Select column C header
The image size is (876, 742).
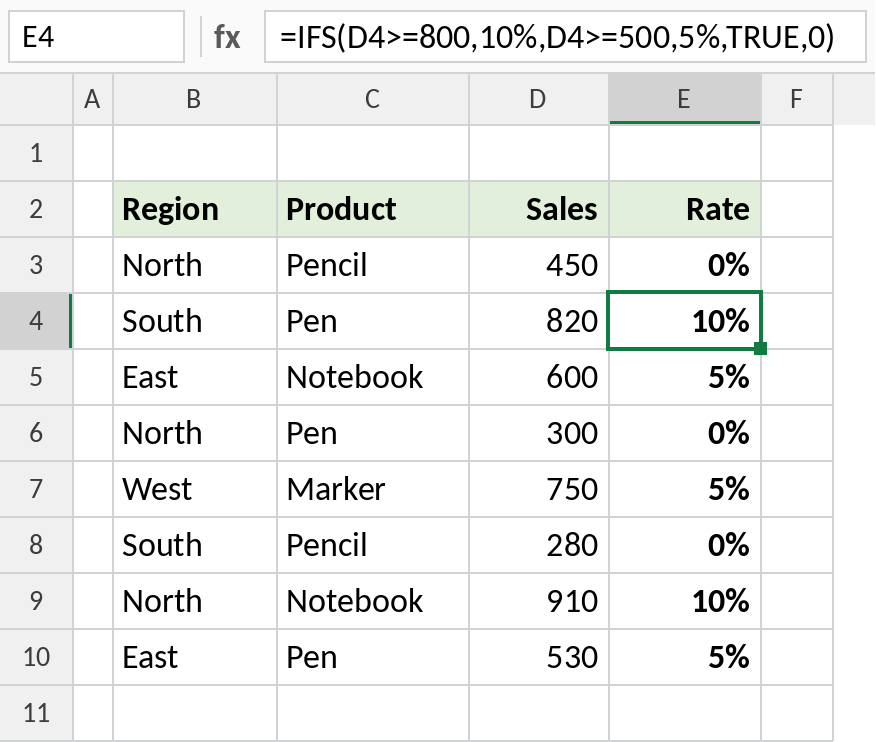click(x=373, y=99)
